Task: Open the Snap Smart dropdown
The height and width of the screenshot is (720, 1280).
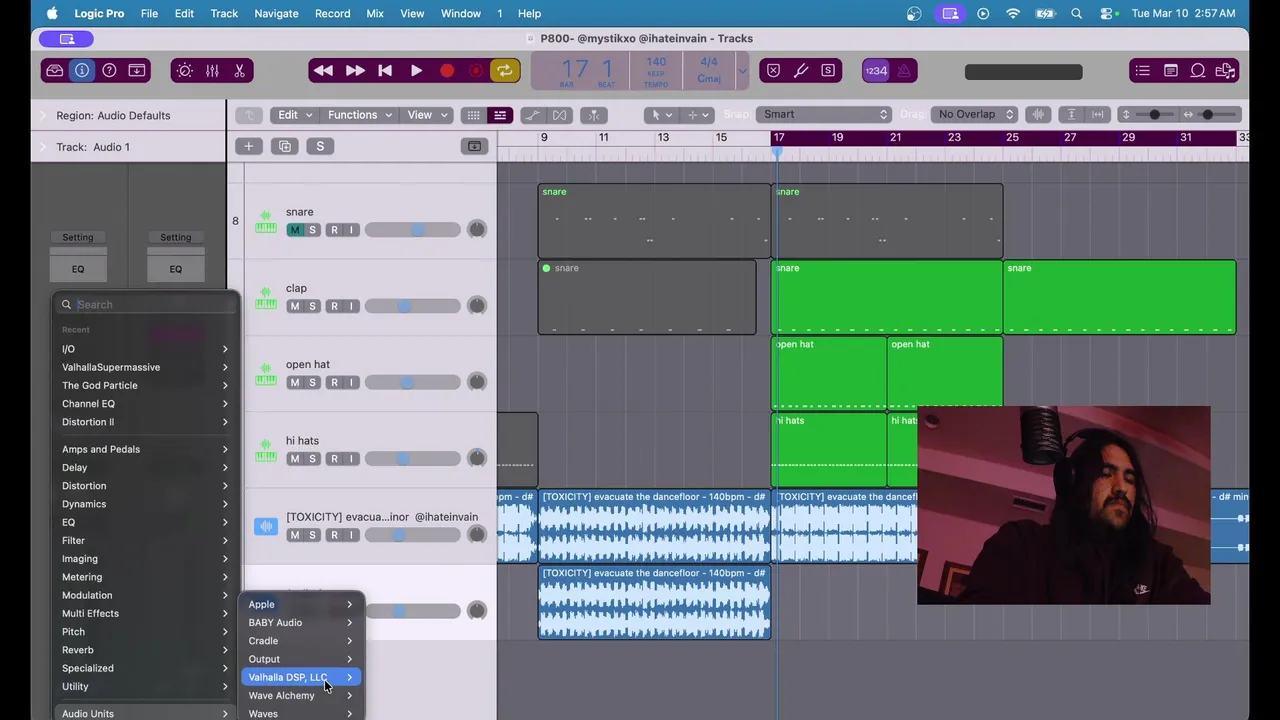Action: pos(824,115)
